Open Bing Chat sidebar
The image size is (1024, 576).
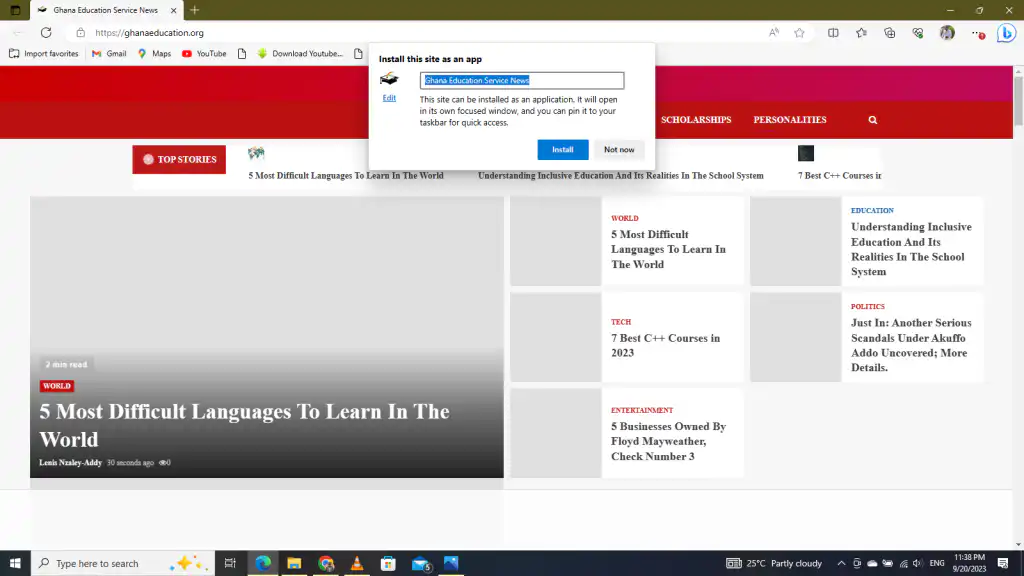pyautogui.click(x=1007, y=33)
